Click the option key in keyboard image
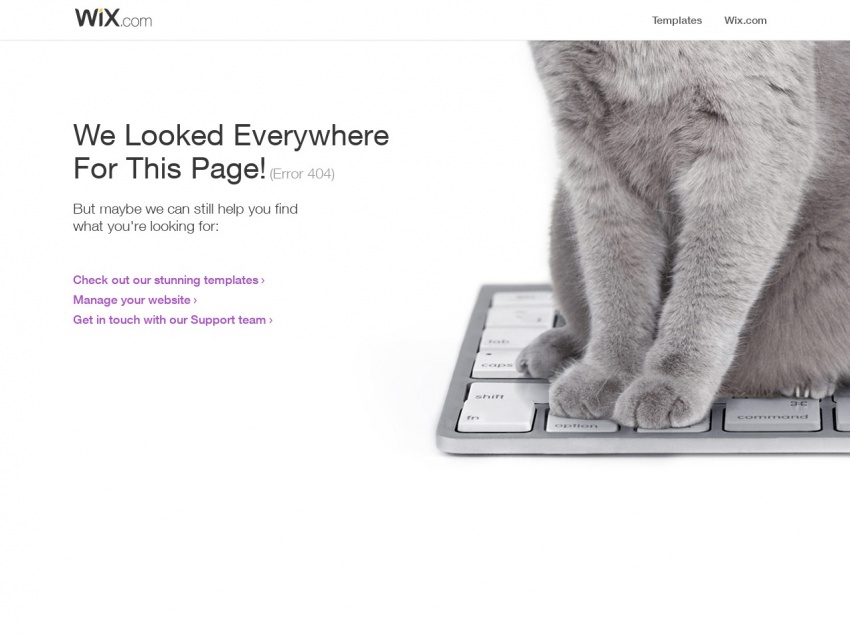 point(581,422)
